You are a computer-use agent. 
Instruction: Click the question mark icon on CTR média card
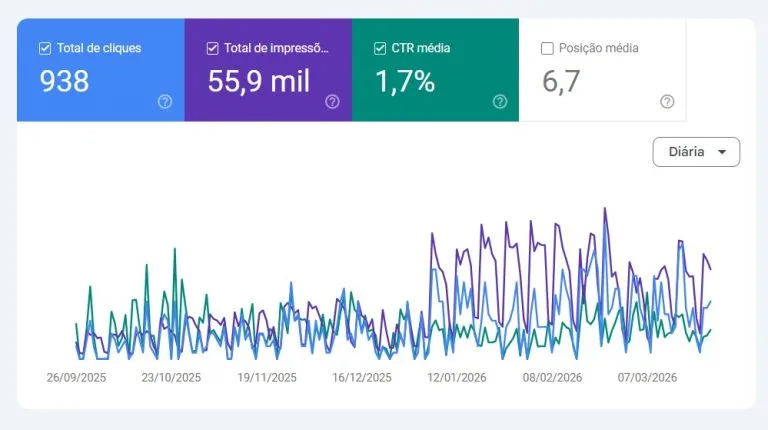500,101
